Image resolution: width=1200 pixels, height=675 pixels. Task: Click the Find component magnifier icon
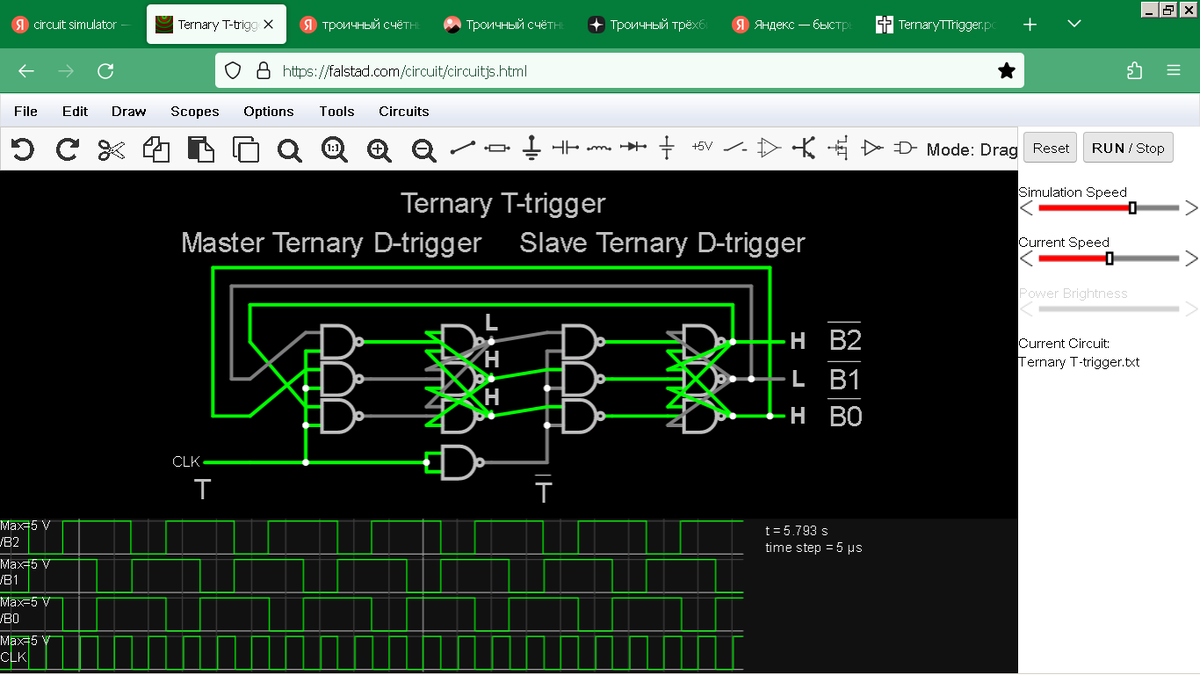[x=290, y=149]
